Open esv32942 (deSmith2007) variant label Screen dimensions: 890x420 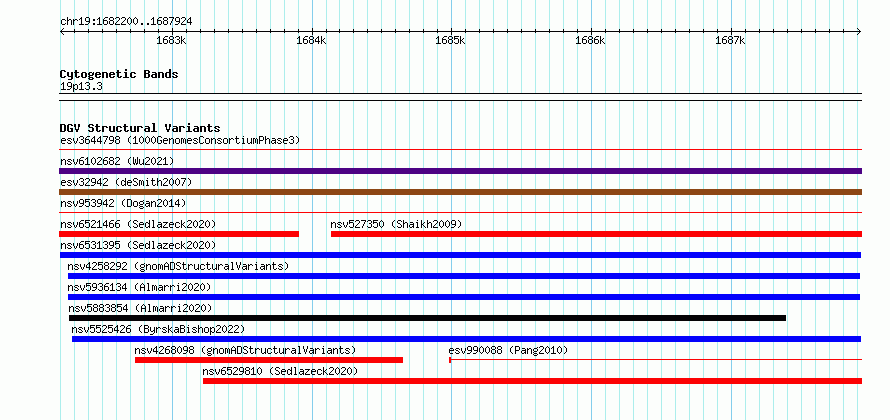pyautogui.click(x=126, y=182)
